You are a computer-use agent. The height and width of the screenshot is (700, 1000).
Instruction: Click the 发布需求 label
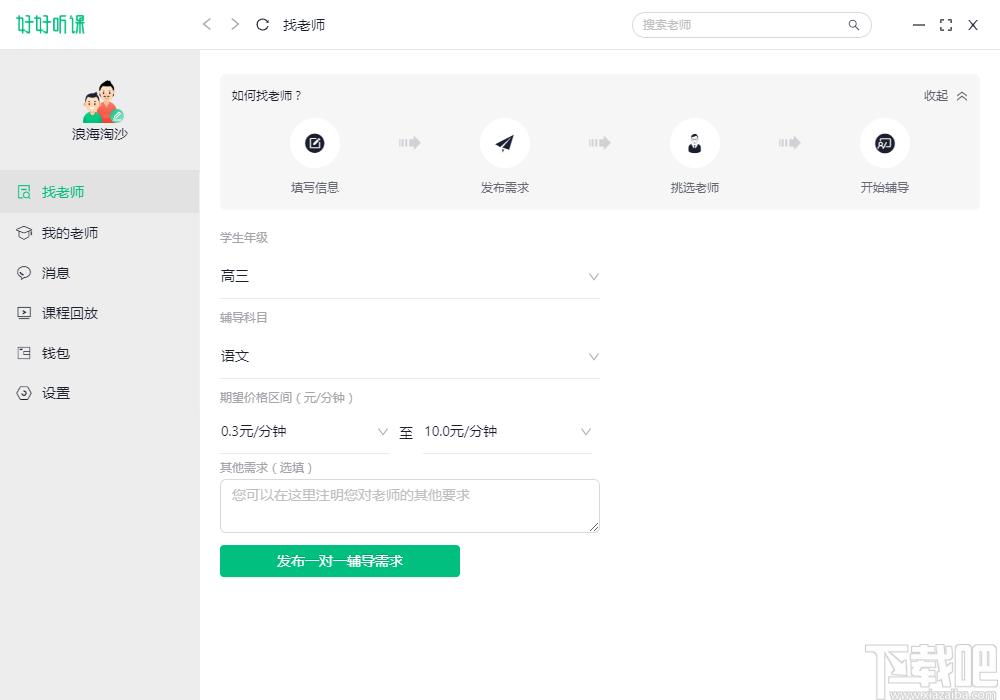[x=504, y=187]
